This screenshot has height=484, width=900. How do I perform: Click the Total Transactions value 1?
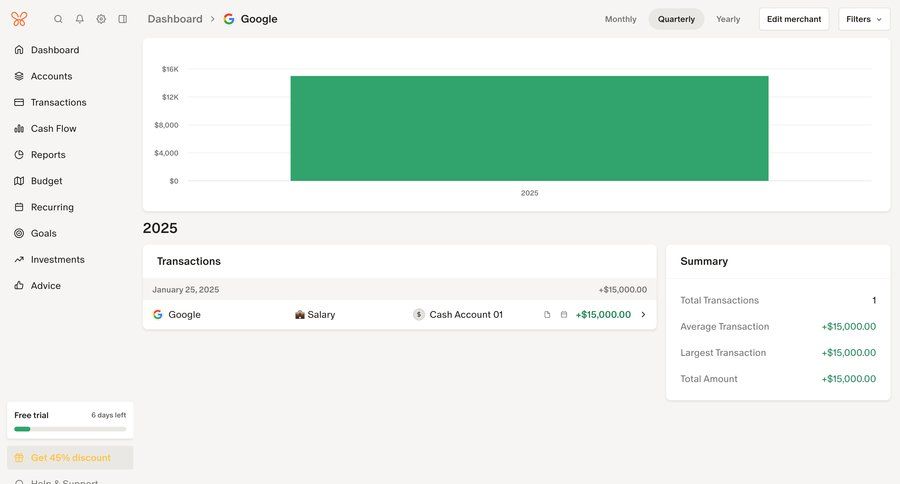(x=874, y=300)
